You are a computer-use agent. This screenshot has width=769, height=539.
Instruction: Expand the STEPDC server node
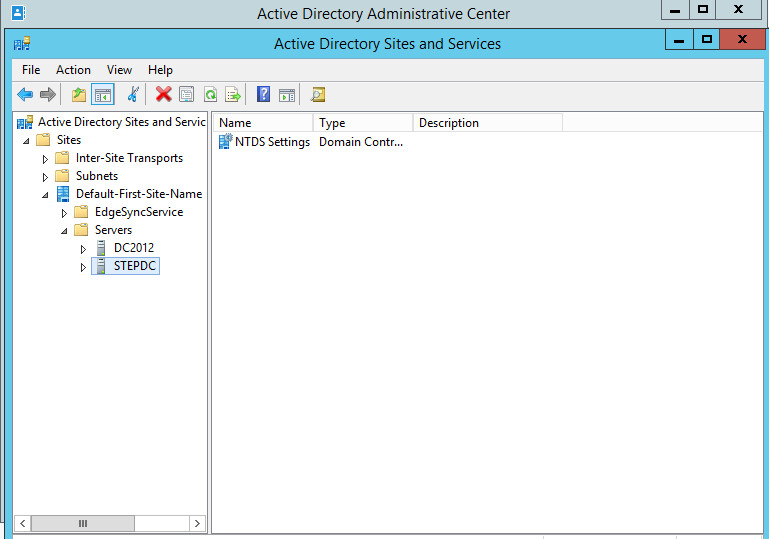83,267
